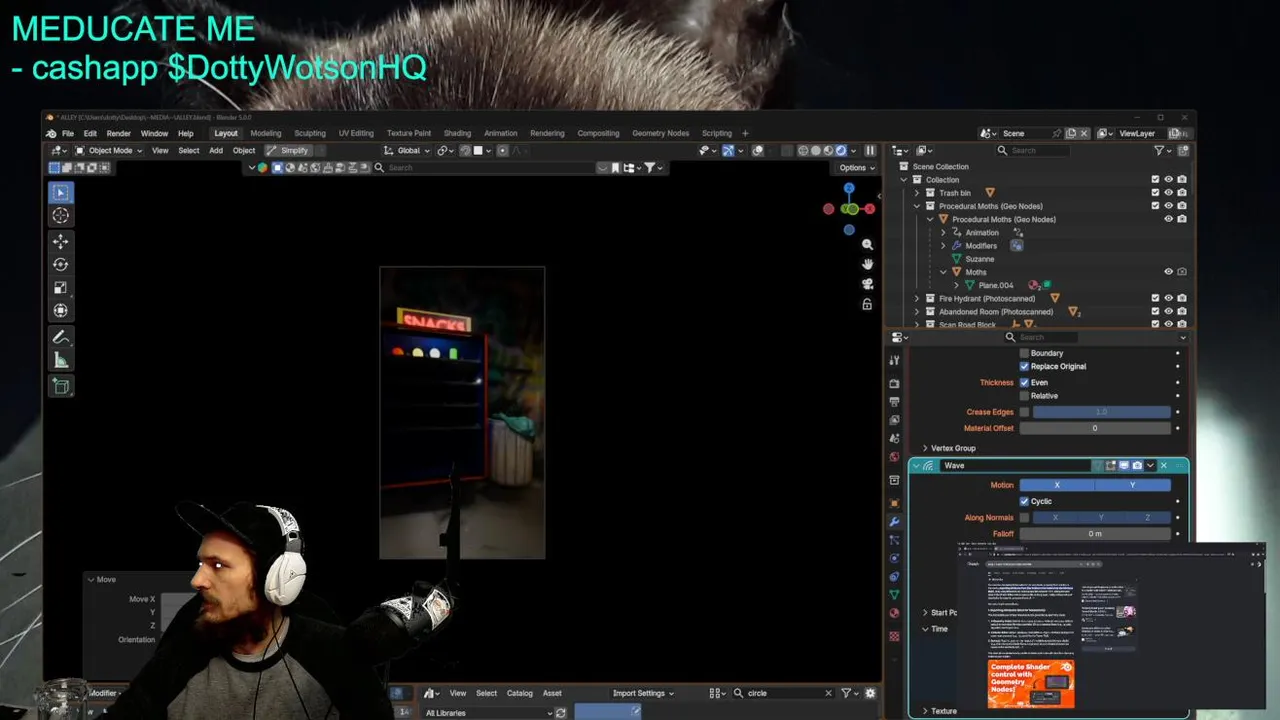1280x720 pixels.
Task: Enable the Boundary checkbox
Action: 1024,353
